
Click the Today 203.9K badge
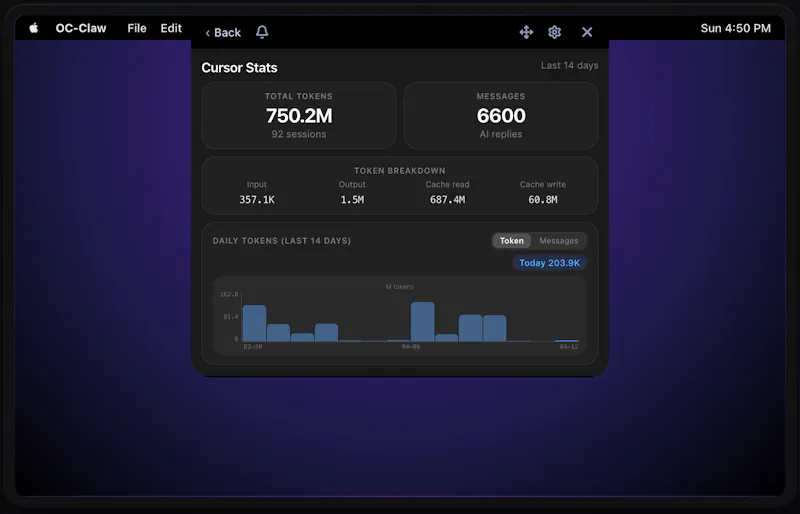pyautogui.click(x=549, y=263)
